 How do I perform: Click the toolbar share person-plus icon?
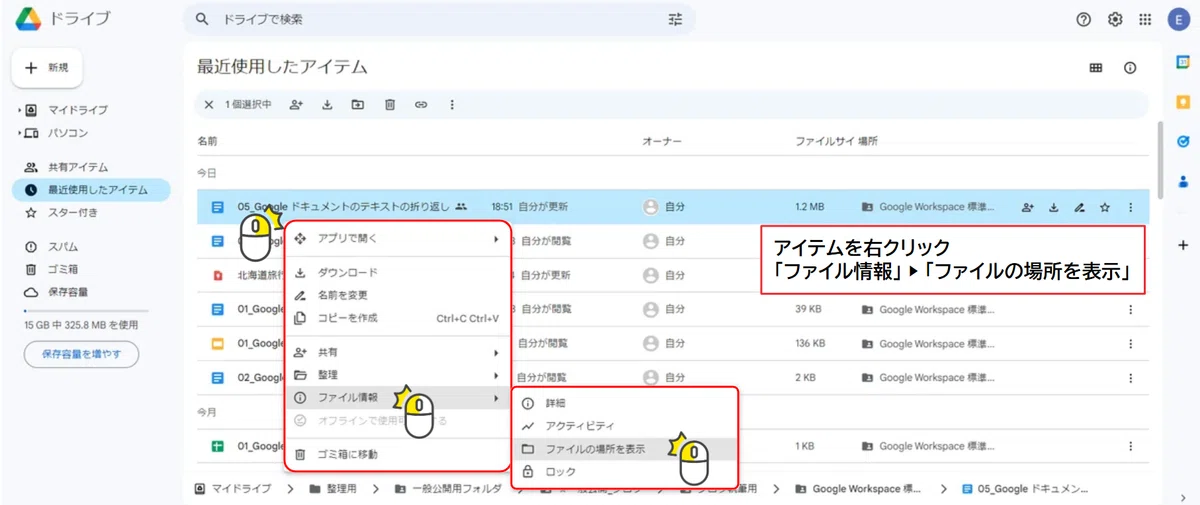click(x=296, y=104)
